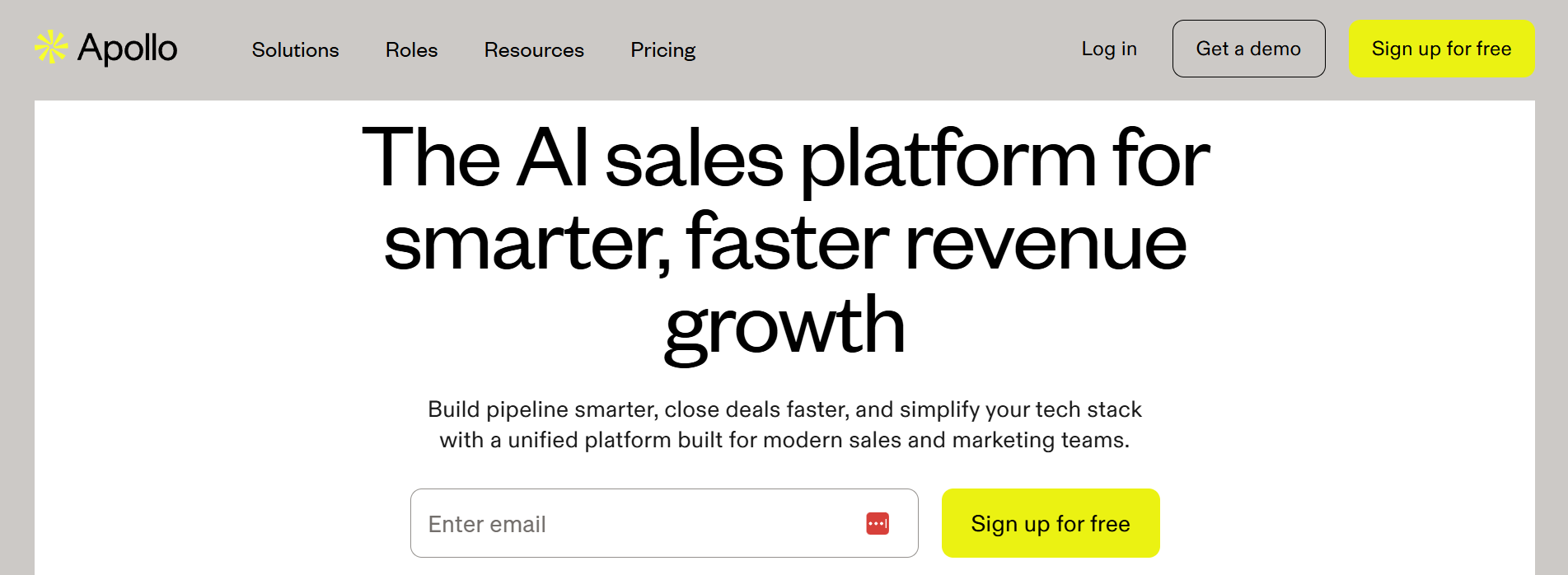This screenshot has height=575, width=1568.
Task: Expand the Resources navigation menu
Action: tap(534, 50)
